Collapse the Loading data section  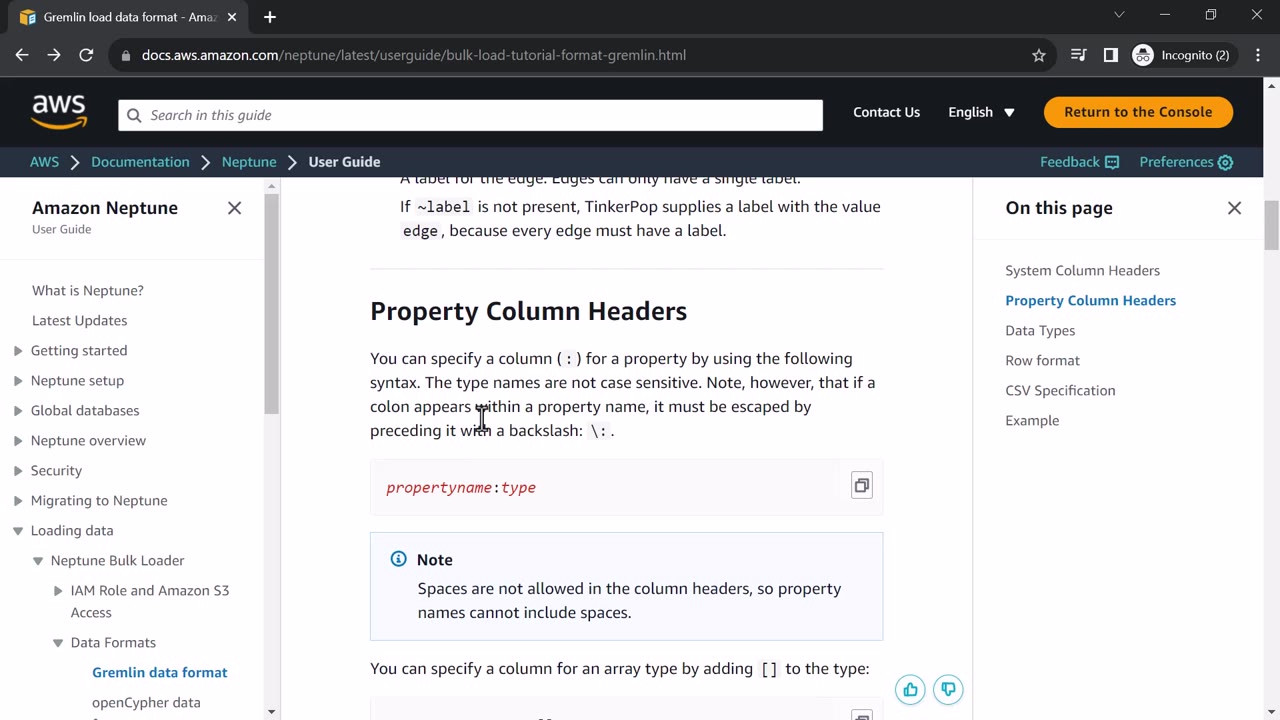18,530
